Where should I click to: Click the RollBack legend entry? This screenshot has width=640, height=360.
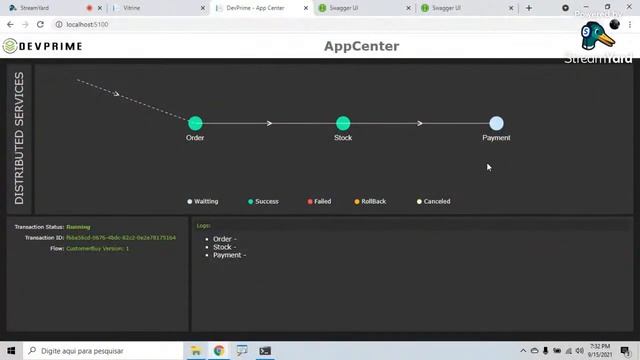pyautogui.click(x=370, y=201)
